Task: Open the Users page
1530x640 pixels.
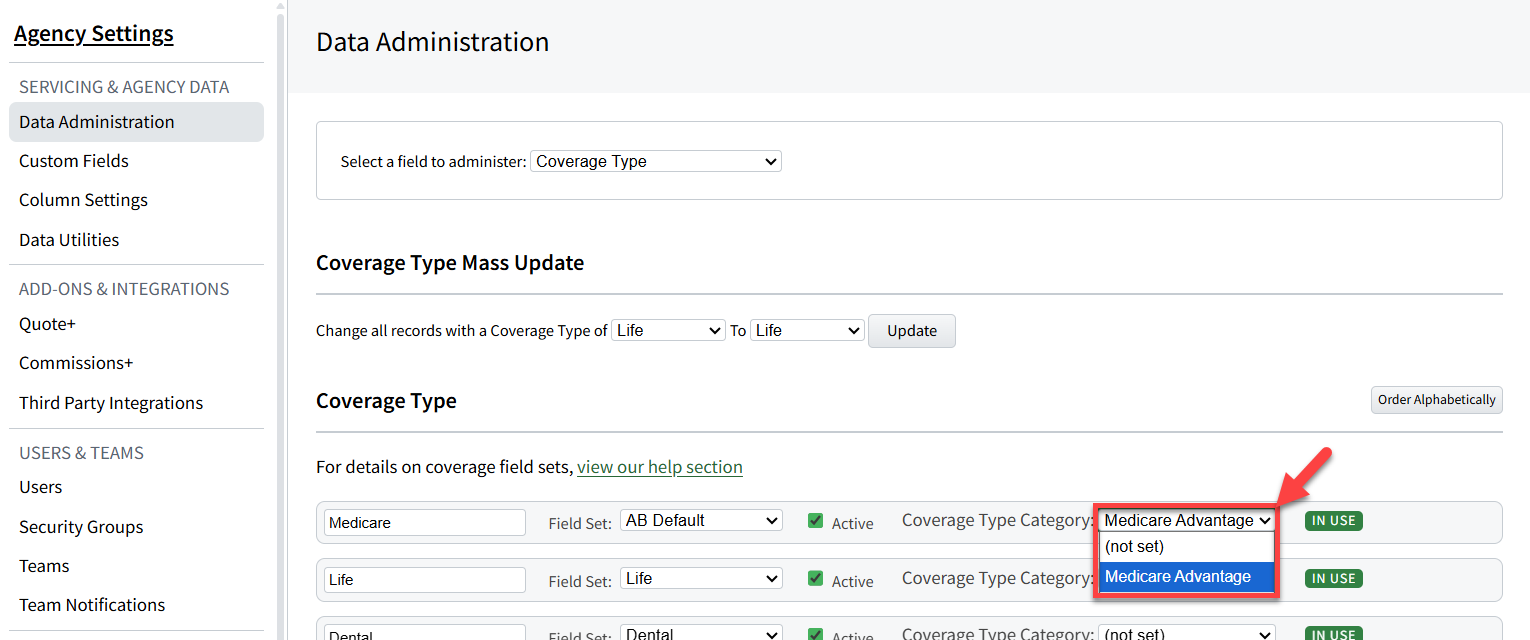Action: pos(41,487)
